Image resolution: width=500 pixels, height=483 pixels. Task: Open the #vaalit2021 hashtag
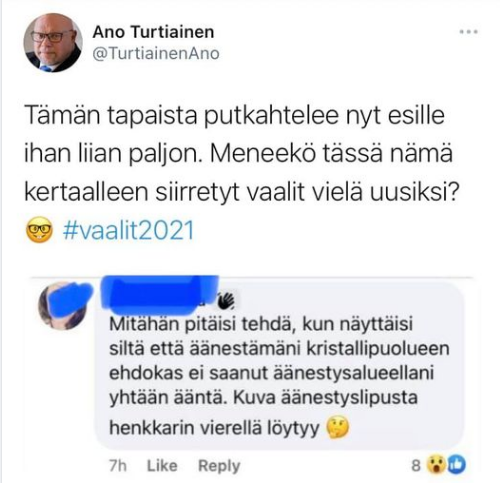pos(129,230)
